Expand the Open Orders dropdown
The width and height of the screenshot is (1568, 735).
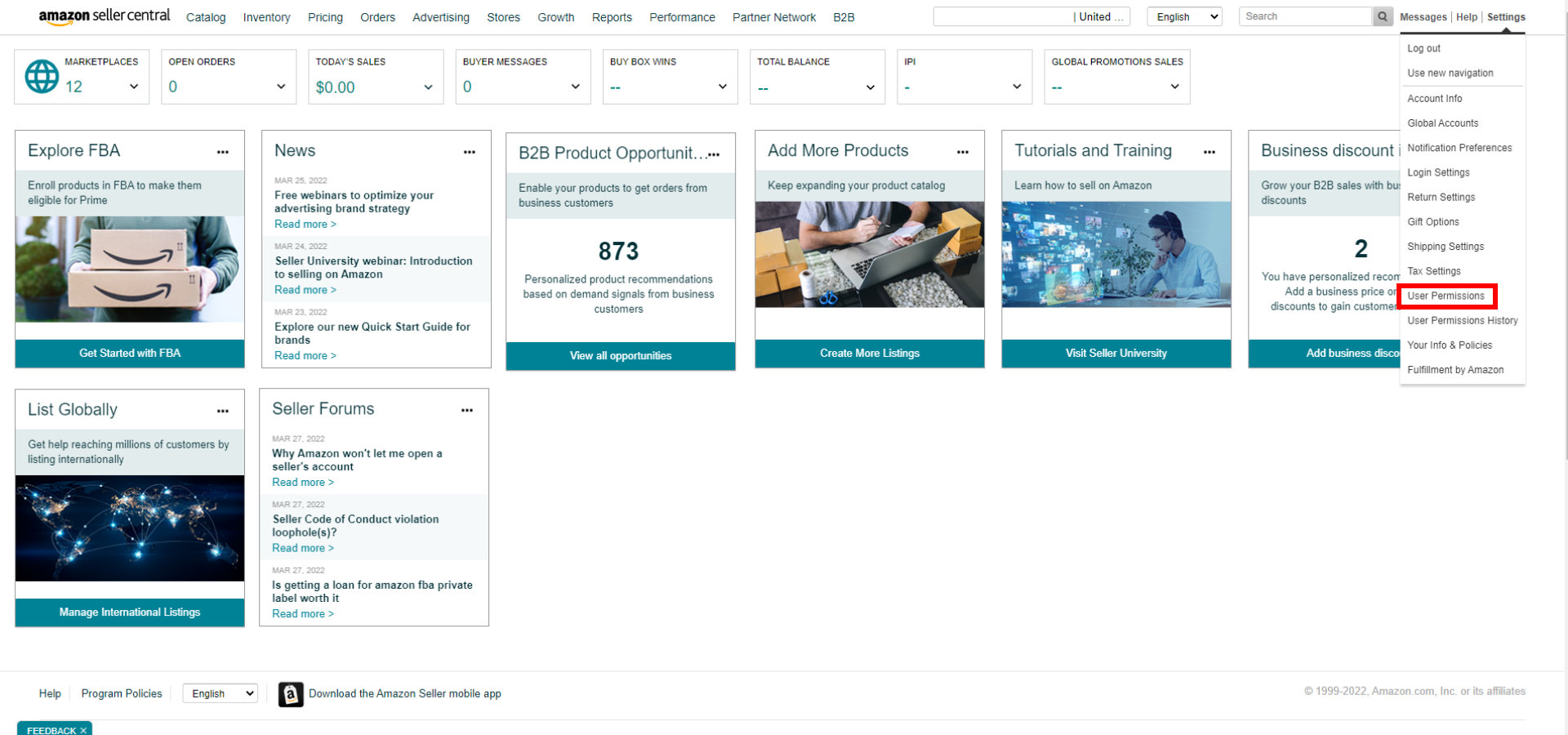(281, 87)
